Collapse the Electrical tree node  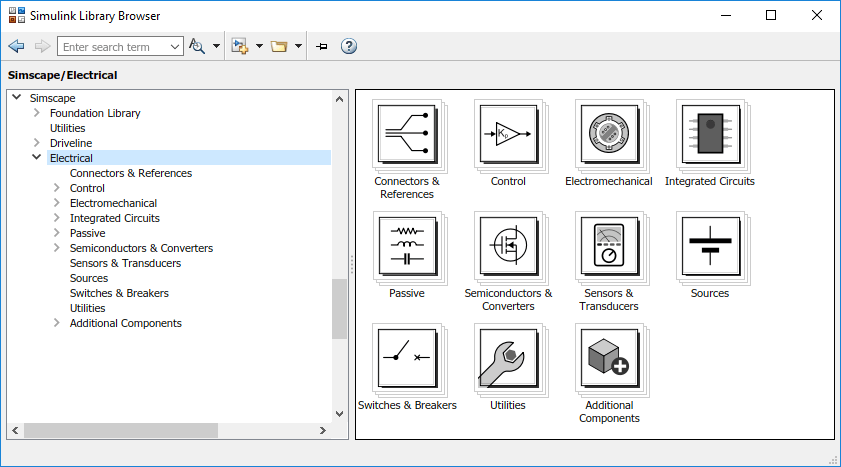(36, 158)
